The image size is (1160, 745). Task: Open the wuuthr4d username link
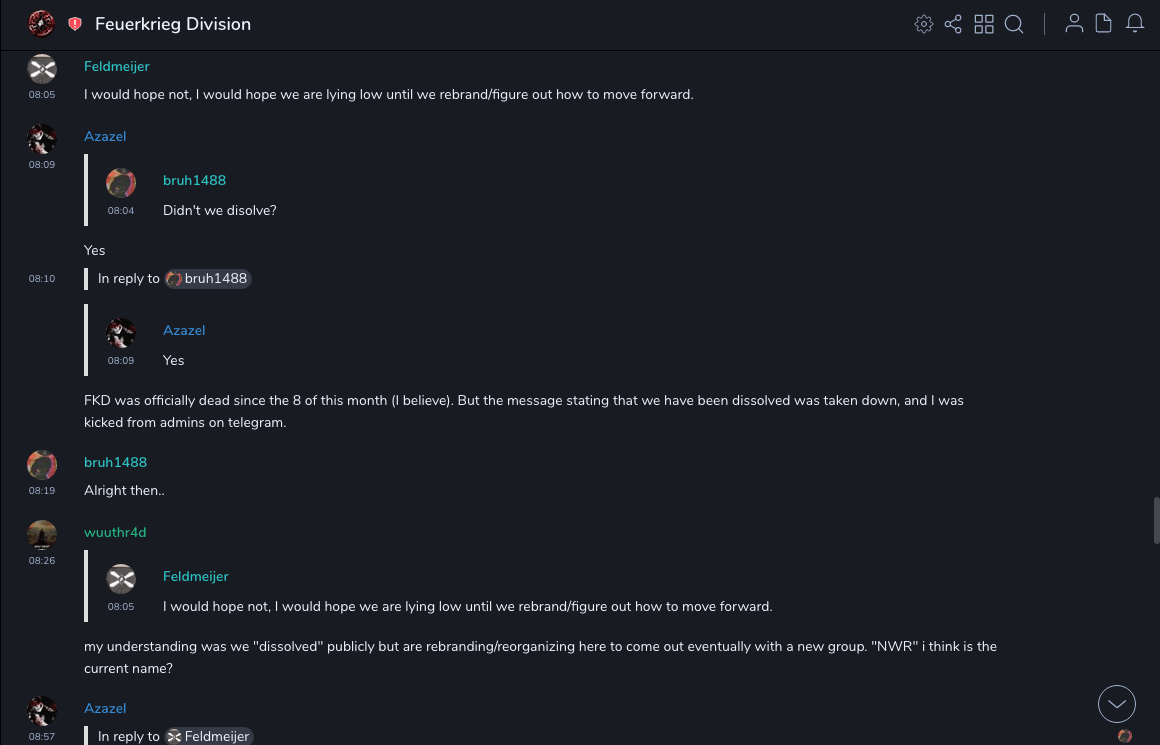tap(115, 532)
